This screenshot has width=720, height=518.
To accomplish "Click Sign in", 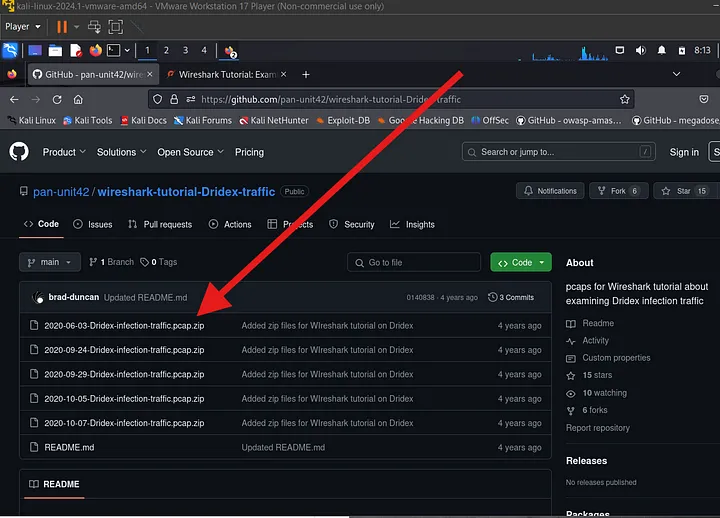I will tap(684, 152).
